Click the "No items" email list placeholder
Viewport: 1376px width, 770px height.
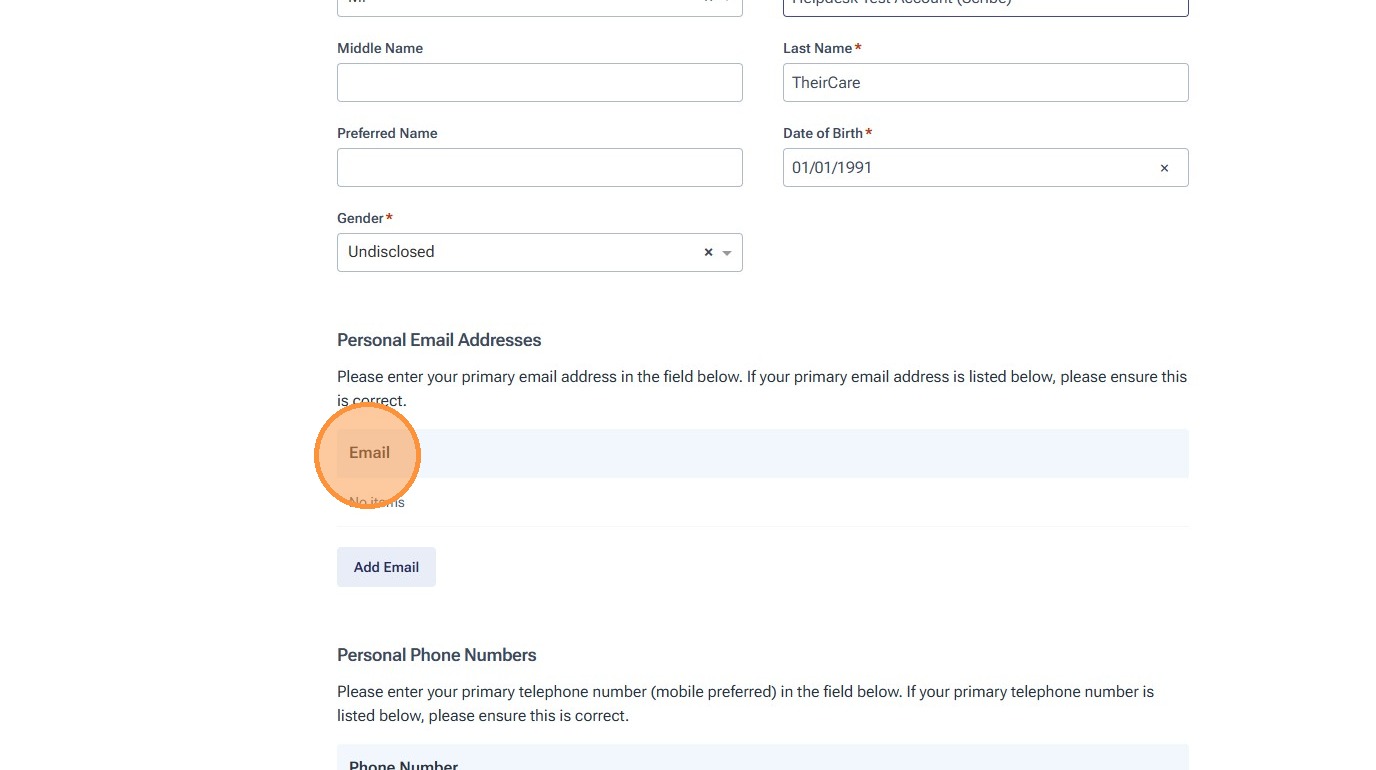(377, 502)
